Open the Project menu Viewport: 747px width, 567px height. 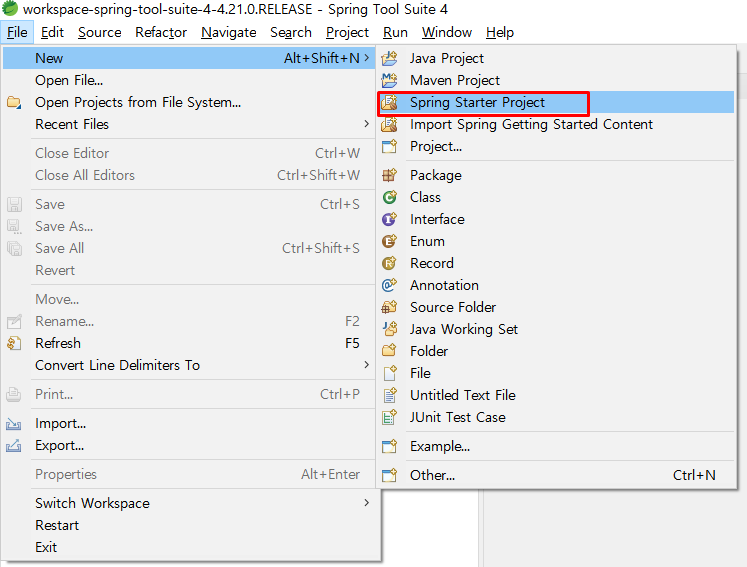pos(347,32)
